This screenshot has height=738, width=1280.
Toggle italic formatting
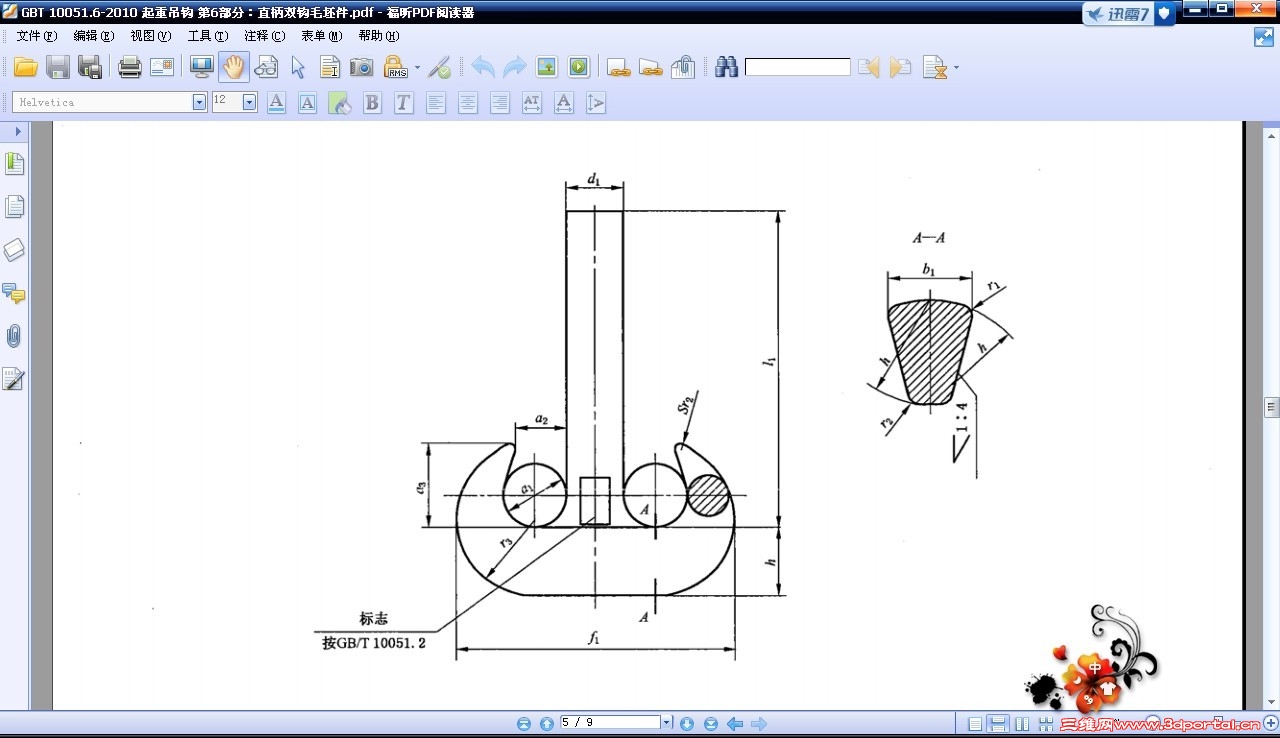[x=404, y=102]
